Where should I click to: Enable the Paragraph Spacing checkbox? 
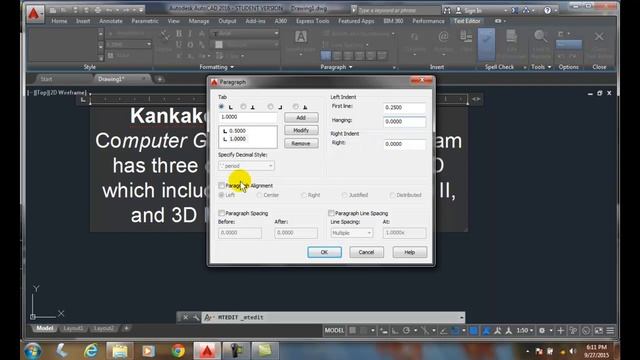point(222,213)
